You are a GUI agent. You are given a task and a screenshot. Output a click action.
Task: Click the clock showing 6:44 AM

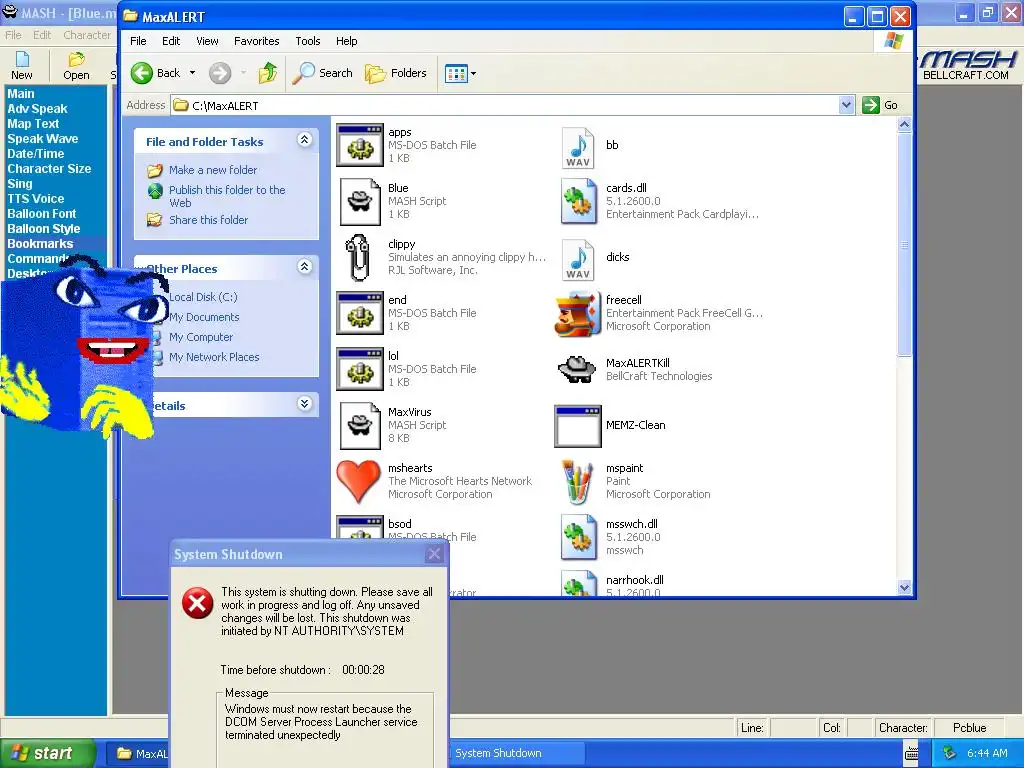pyautogui.click(x=987, y=754)
